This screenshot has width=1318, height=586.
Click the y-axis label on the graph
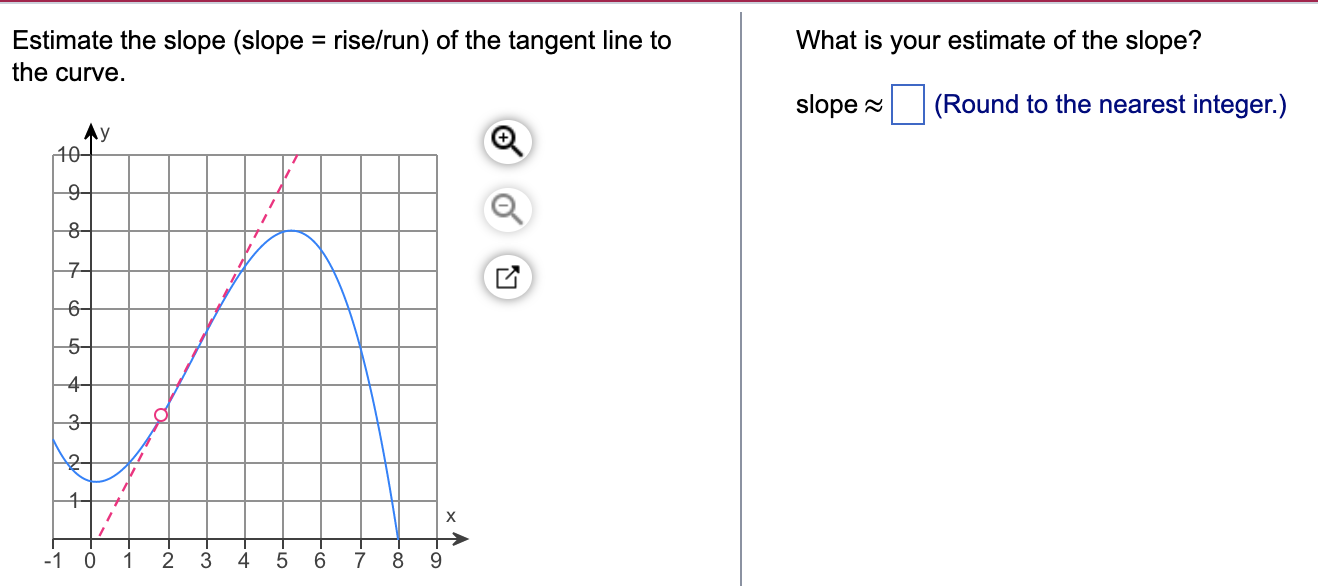tap(103, 135)
